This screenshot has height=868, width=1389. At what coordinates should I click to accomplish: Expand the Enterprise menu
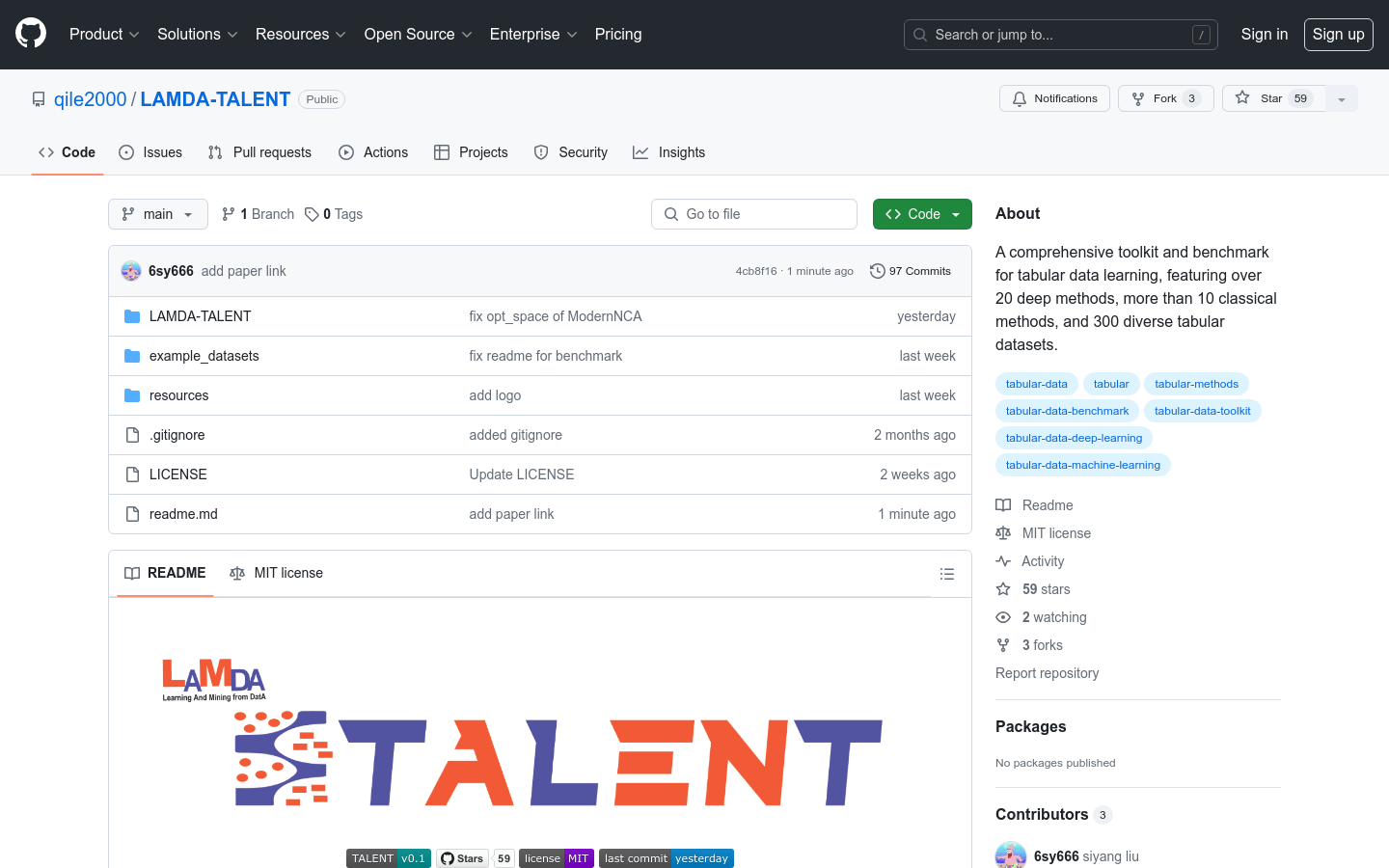pyautogui.click(x=533, y=34)
